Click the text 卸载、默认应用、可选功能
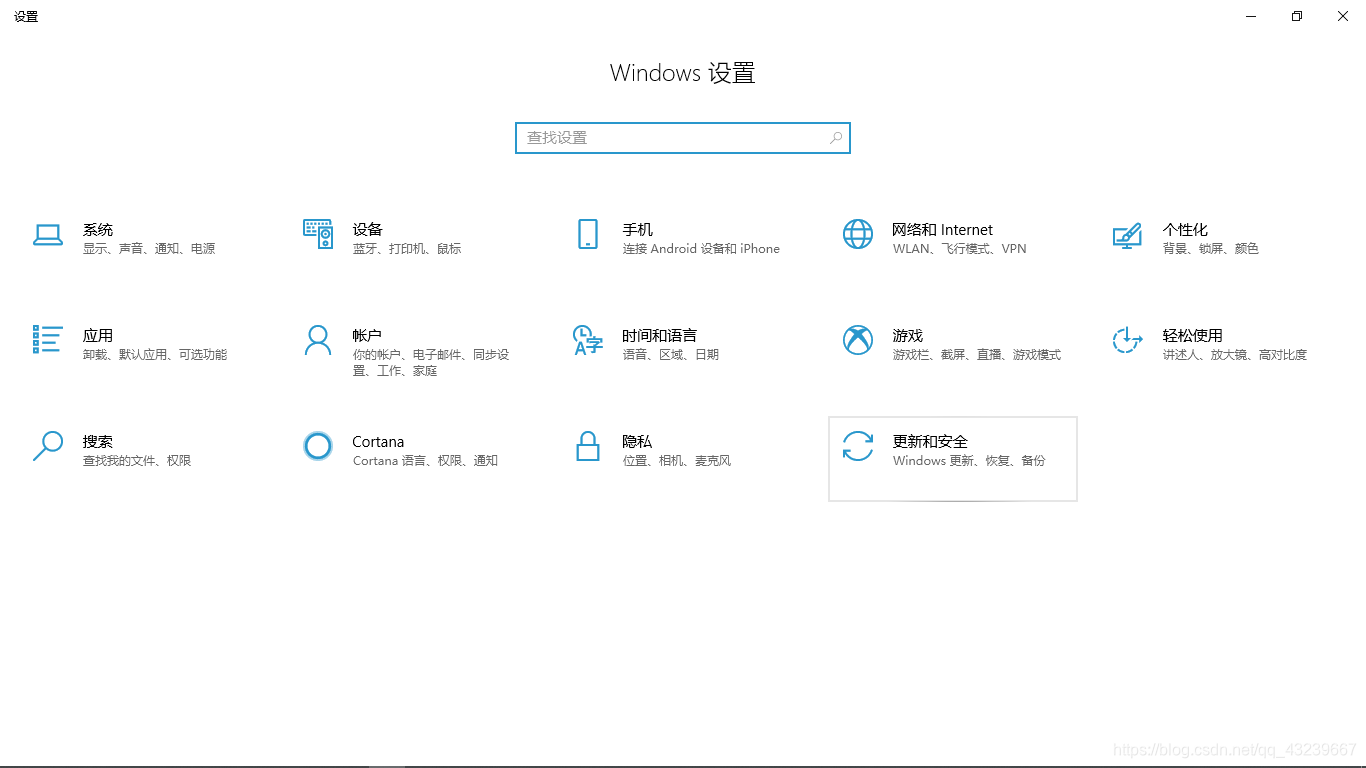The width and height of the screenshot is (1366, 768). (155, 355)
